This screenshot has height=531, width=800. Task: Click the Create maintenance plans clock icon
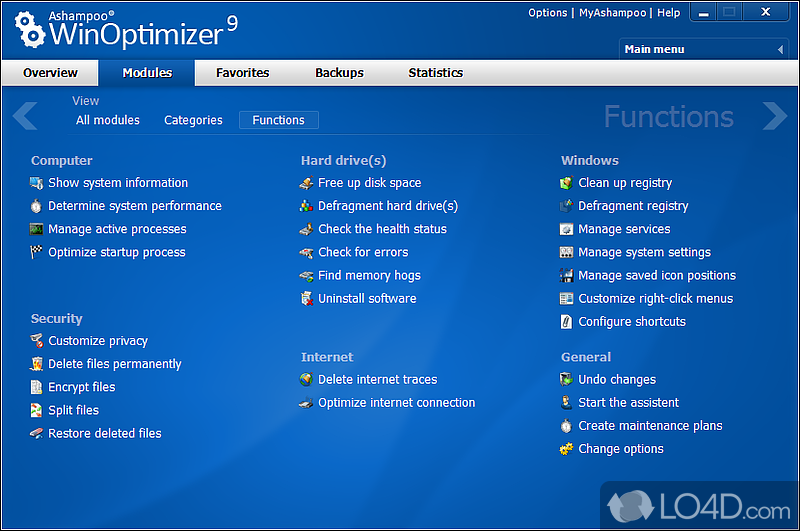(x=566, y=425)
